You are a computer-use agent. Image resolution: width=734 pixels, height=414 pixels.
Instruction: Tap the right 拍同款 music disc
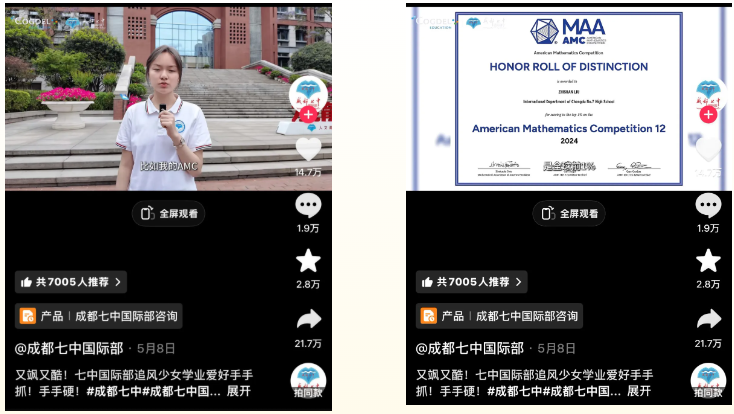click(x=708, y=381)
